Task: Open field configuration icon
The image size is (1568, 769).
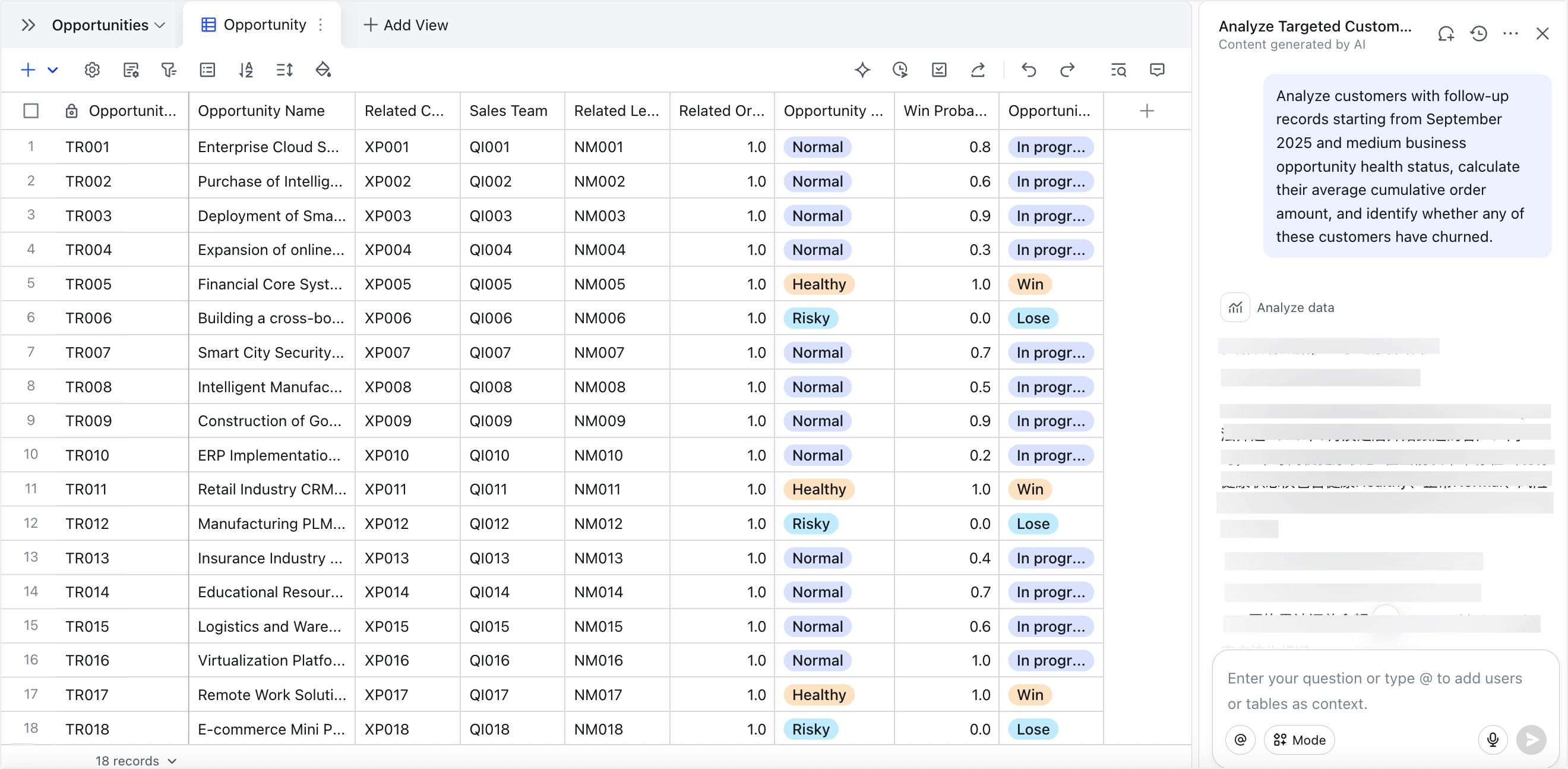Action: click(131, 70)
